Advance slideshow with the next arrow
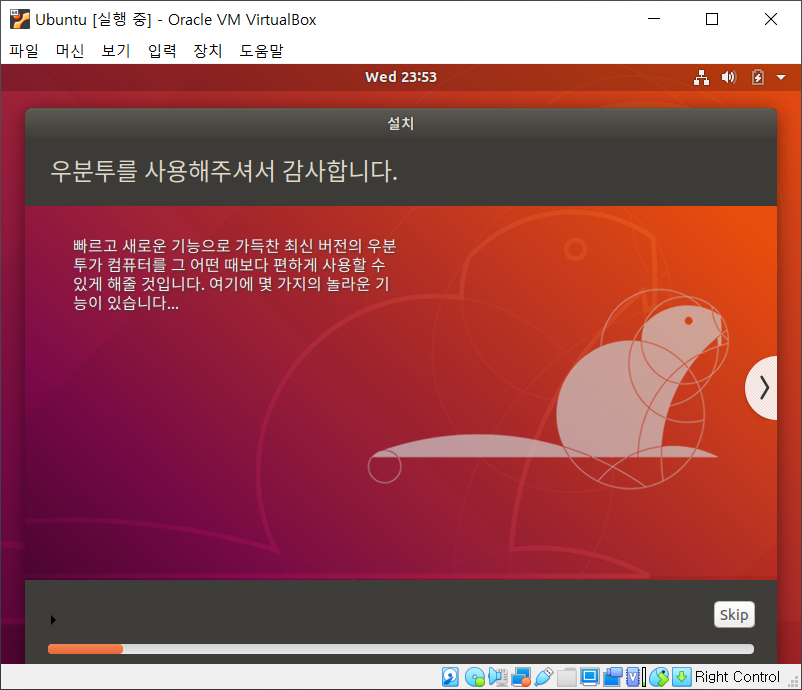 point(762,388)
